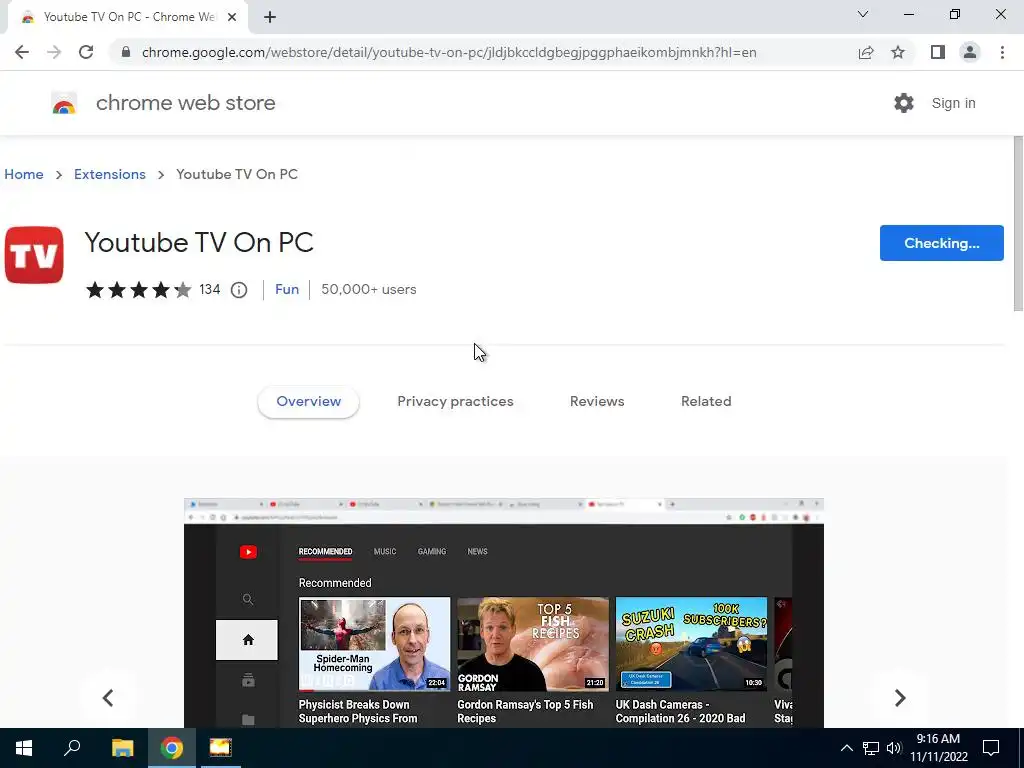Go back with the browser back arrow

point(22,52)
